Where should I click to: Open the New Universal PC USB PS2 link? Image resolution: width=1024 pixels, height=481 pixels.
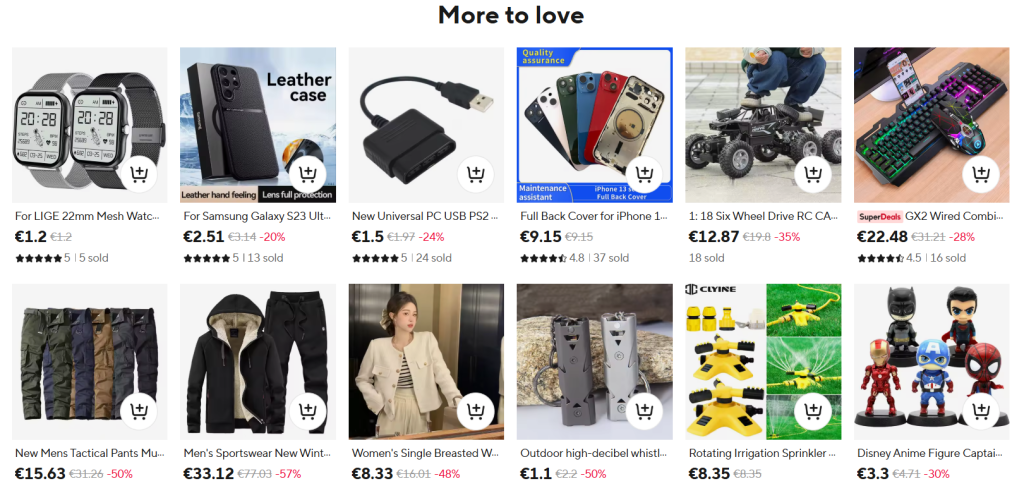[x=425, y=216]
